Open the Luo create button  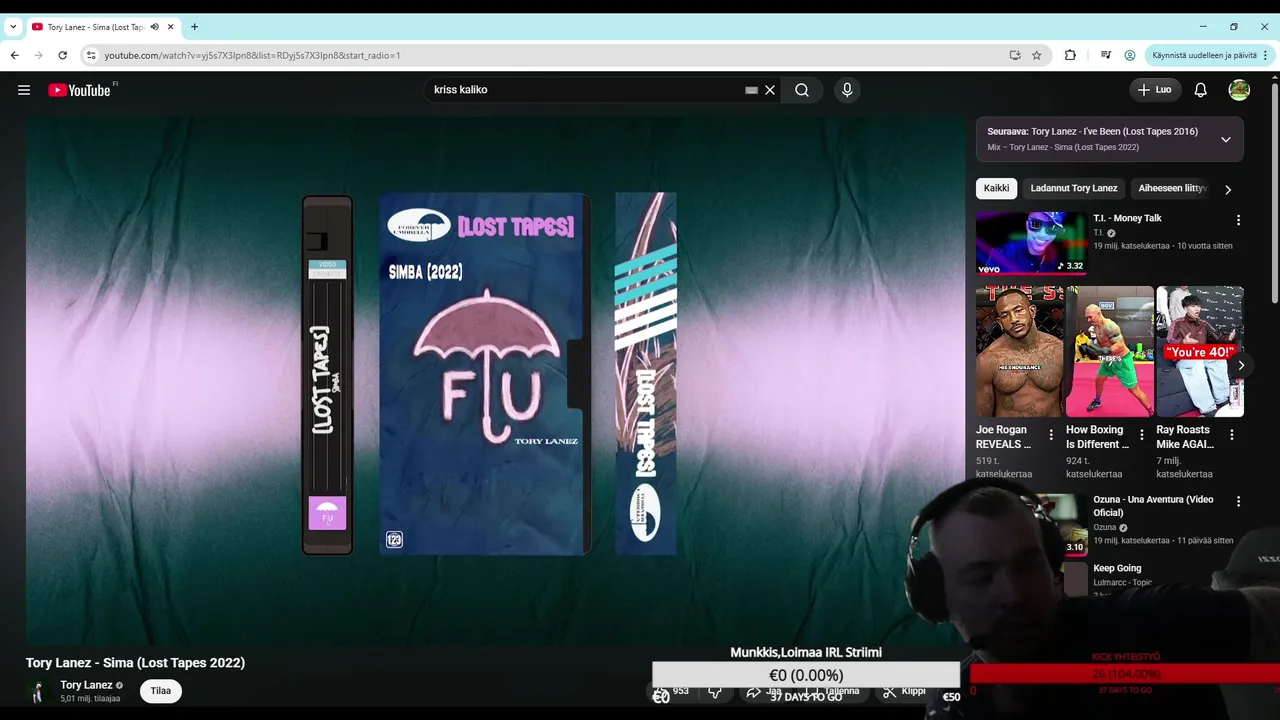[1155, 90]
